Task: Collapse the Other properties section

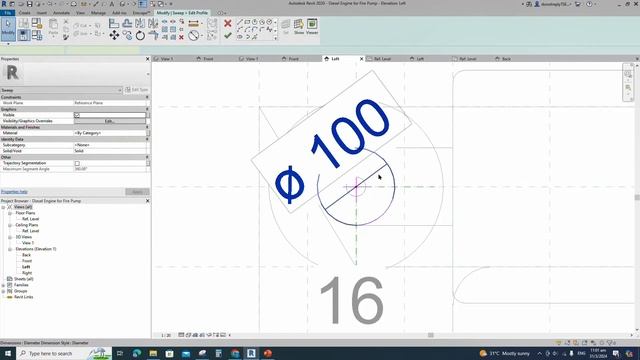Action: pos(147,157)
